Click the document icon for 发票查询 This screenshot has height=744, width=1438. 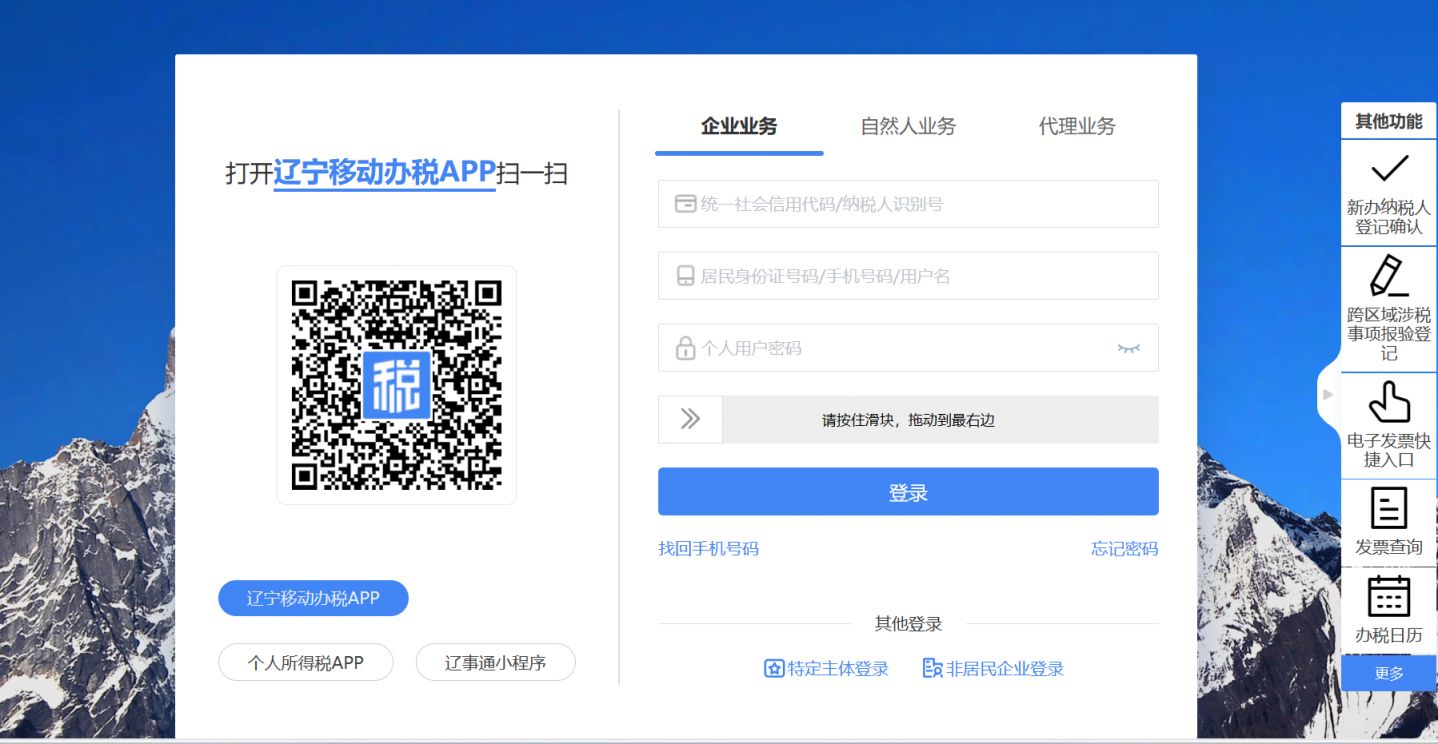(x=1389, y=508)
